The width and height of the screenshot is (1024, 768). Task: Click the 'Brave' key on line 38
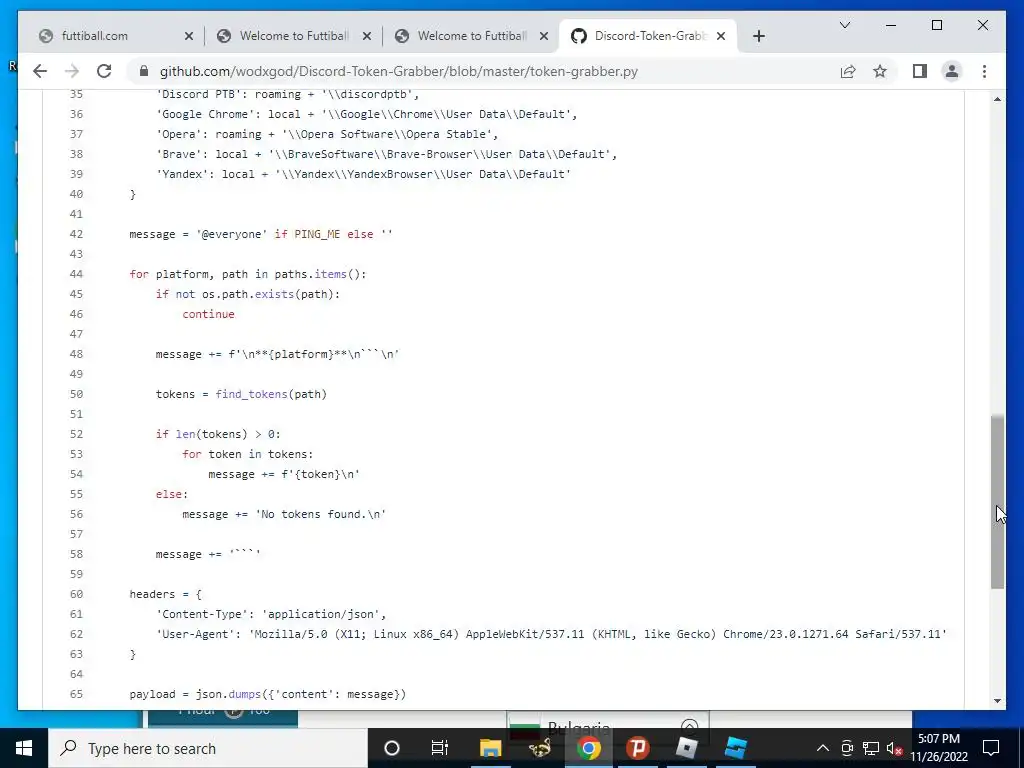pyautogui.click(x=179, y=154)
